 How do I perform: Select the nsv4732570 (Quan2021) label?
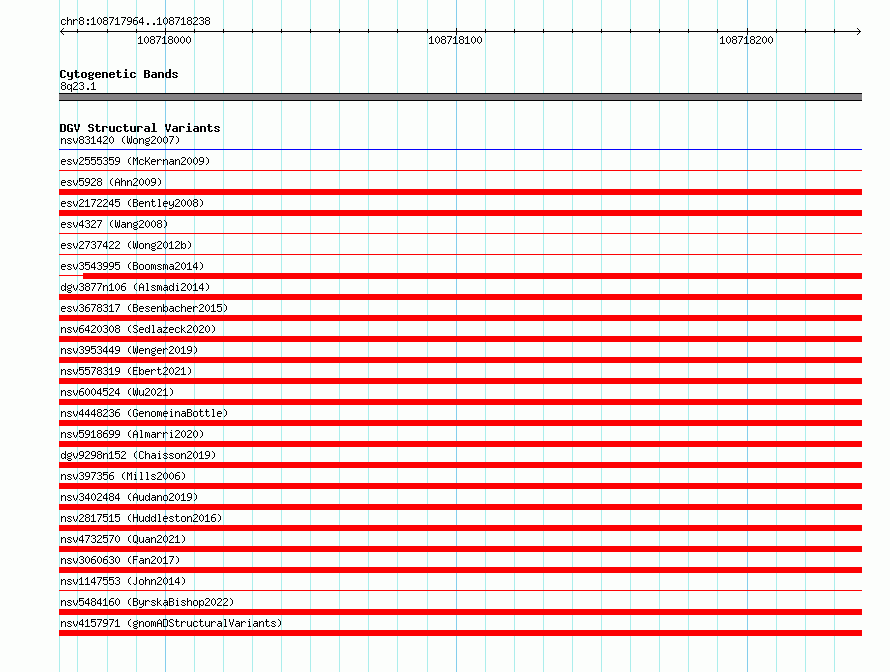[x=123, y=539]
